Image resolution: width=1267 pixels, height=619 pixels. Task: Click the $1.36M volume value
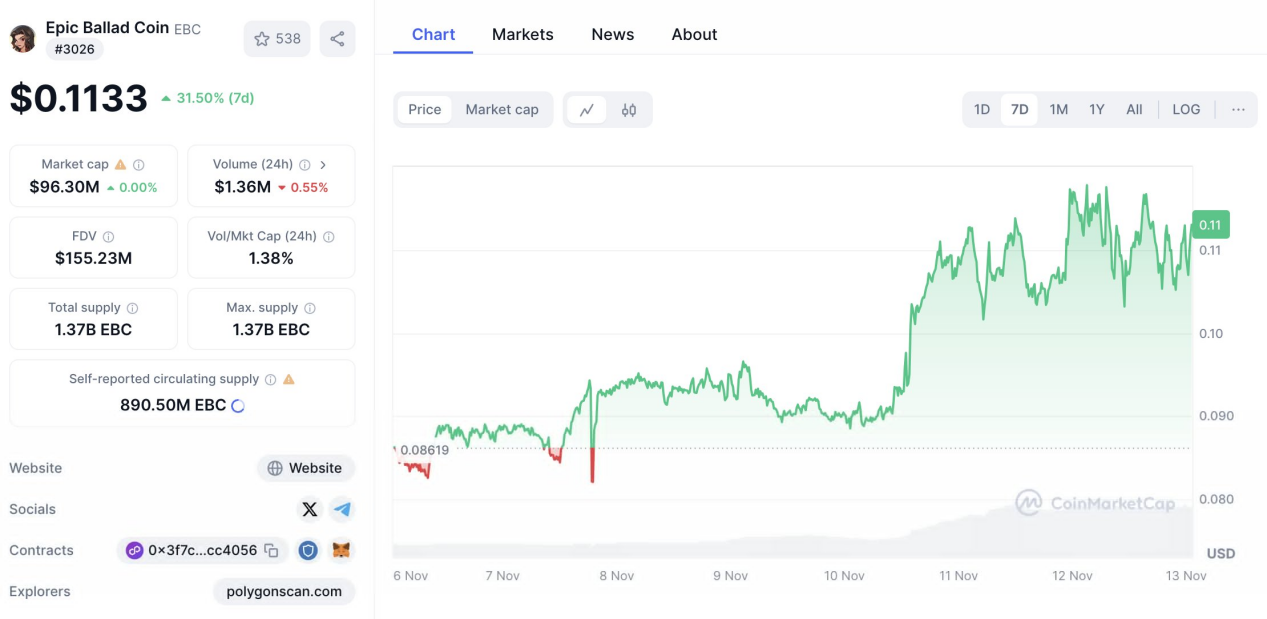(242, 187)
